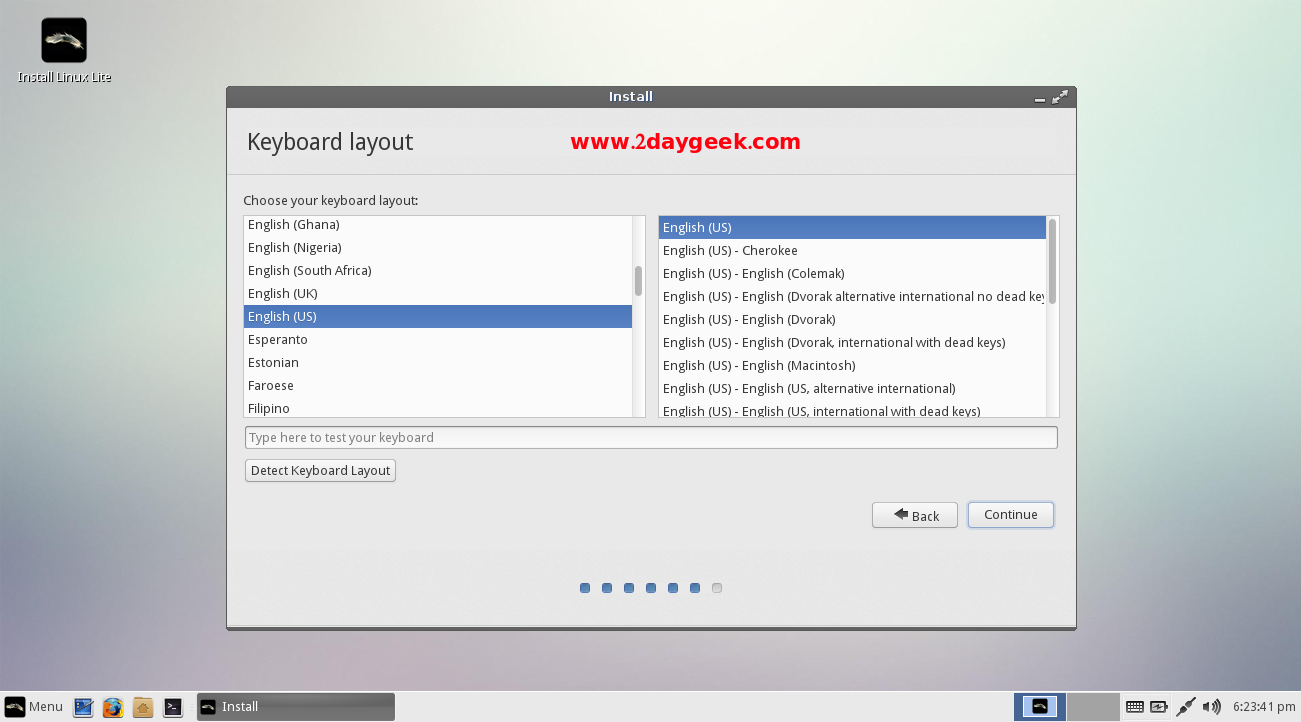Click the keyboard test text field
1301x722 pixels.
(x=650, y=437)
